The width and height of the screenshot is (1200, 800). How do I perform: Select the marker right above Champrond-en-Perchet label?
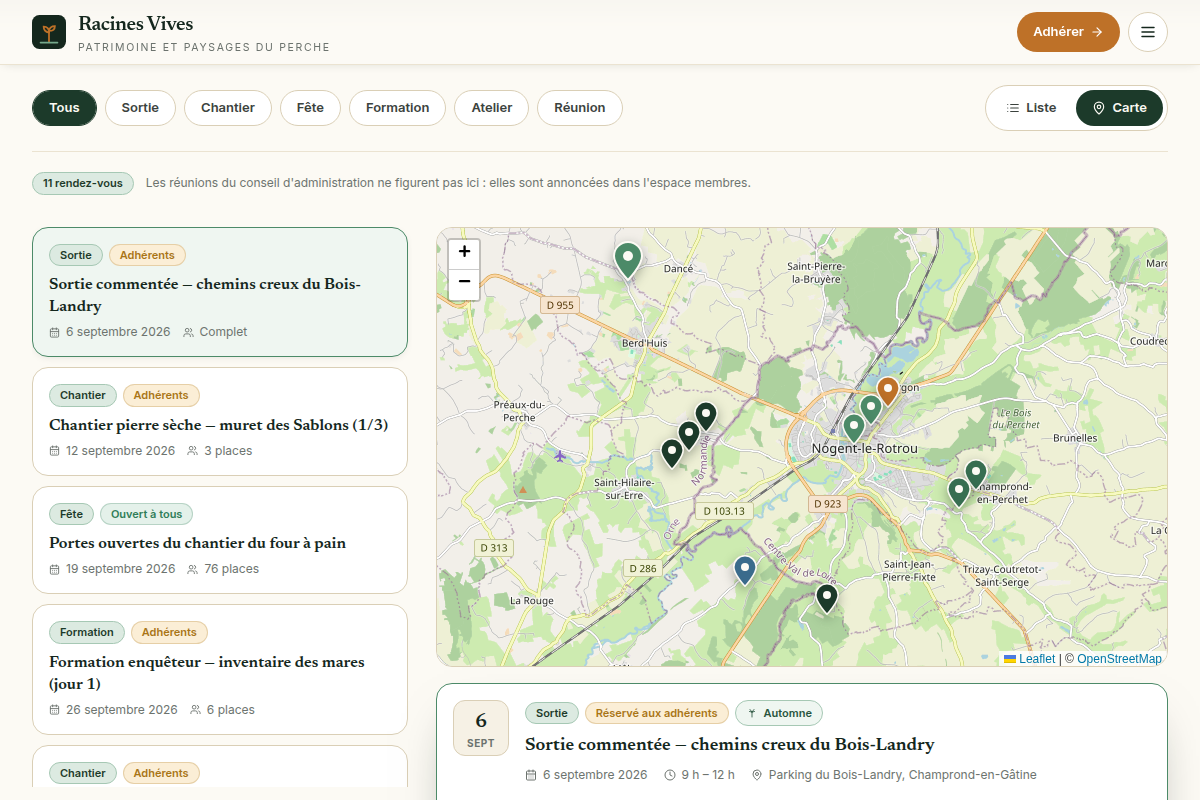click(x=975, y=474)
